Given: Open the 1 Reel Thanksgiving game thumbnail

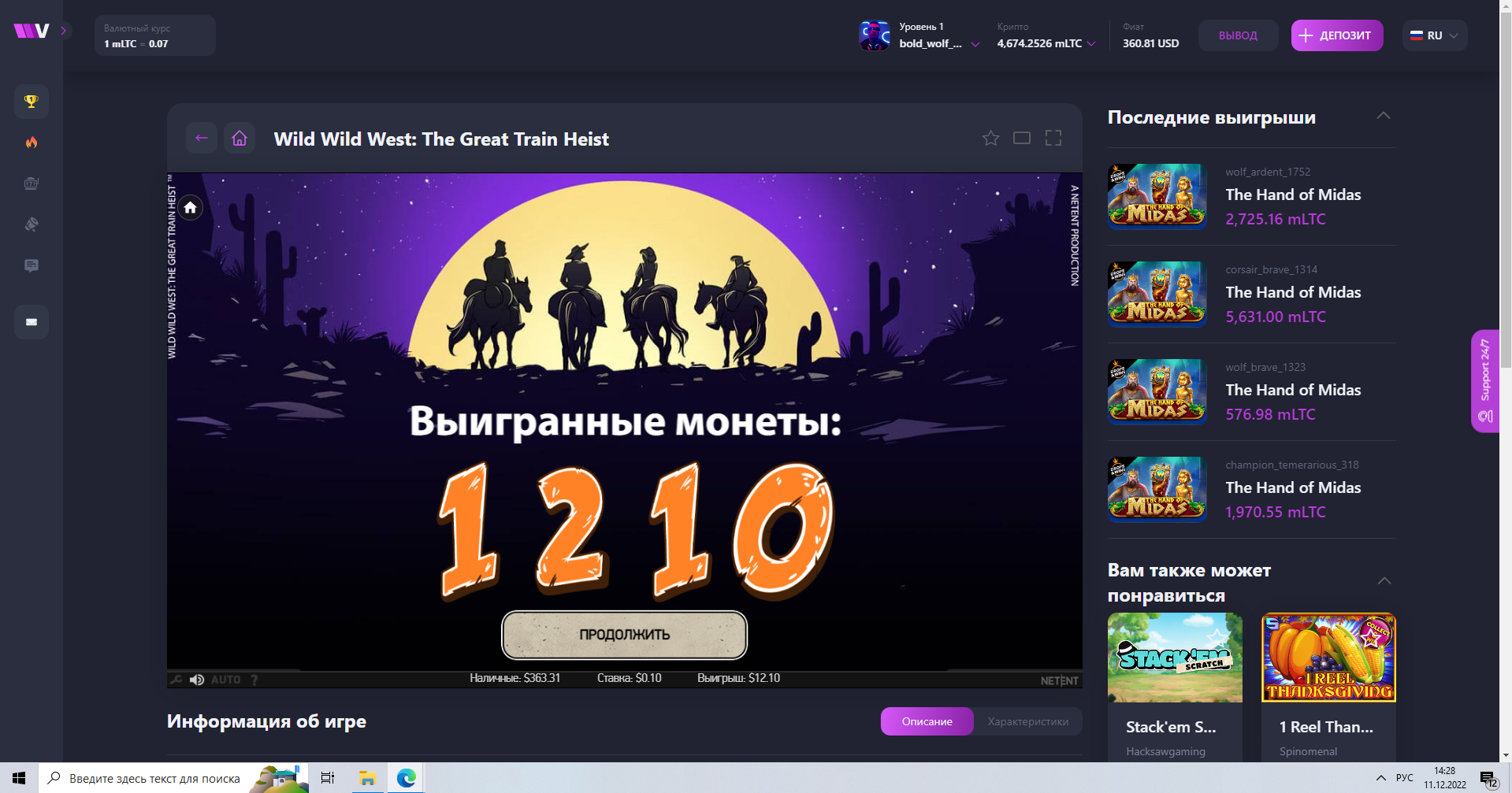Looking at the screenshot, I should [x=1328, y=658].
